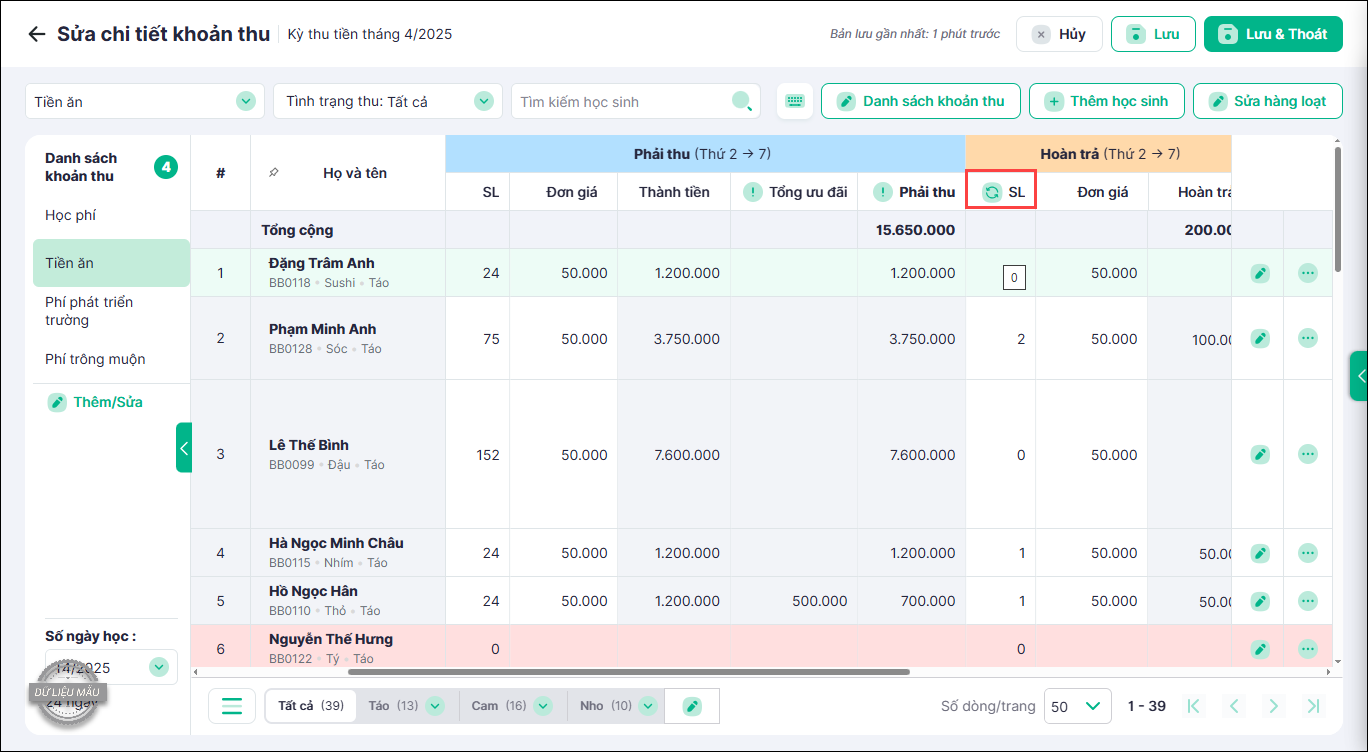Viewport: 1368px width, 752px height.
Task: Switch to the Cam (16) tab
Action: click(499, 706)
